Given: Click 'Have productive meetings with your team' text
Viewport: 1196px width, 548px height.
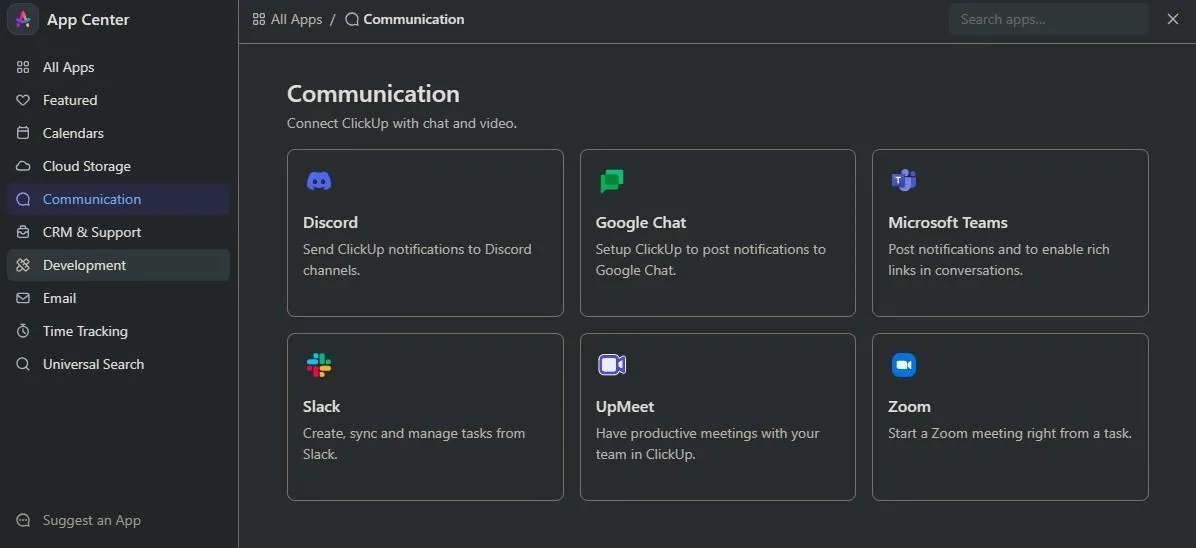Looking at the screenshot, I should 707,443.
